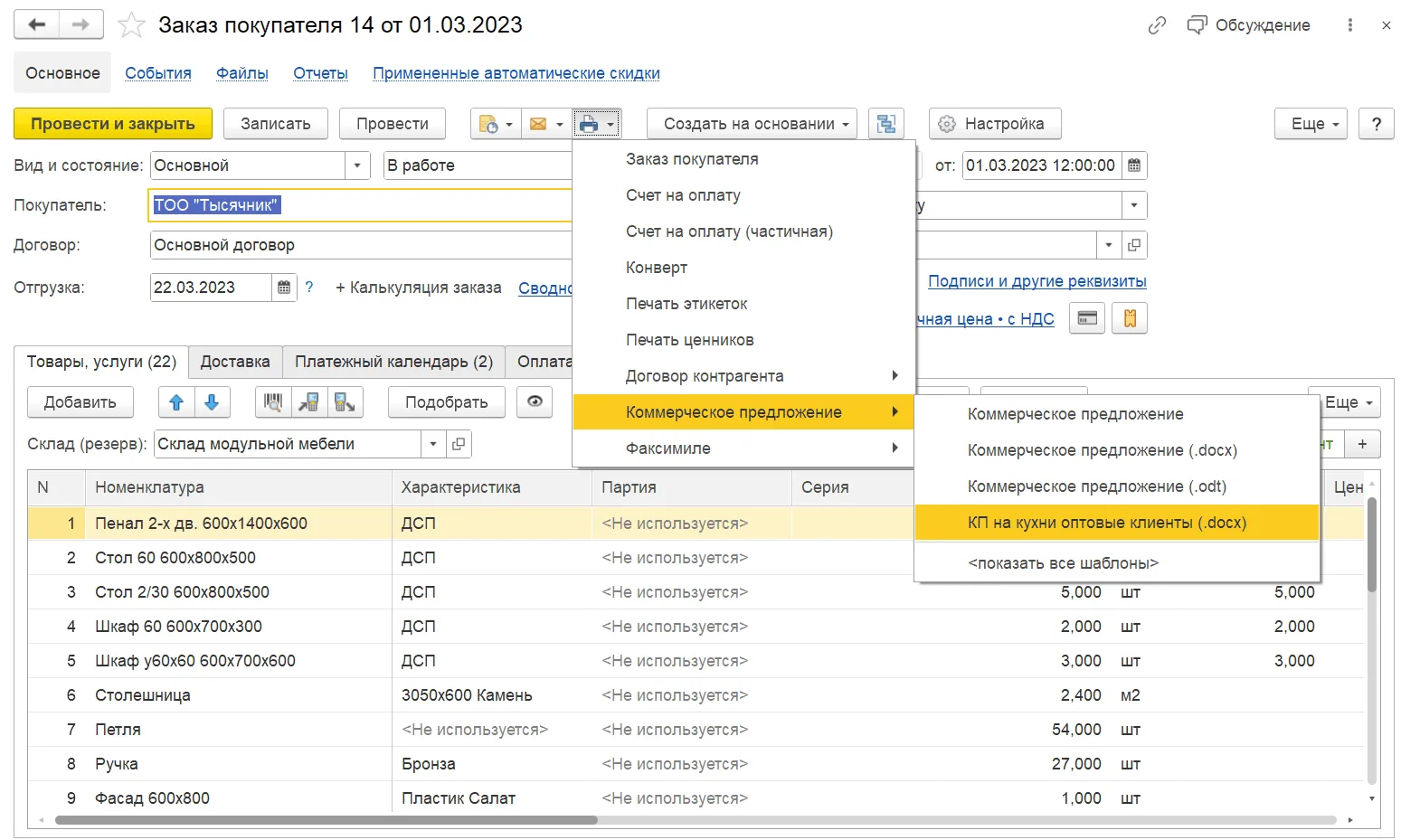
Task: Move the row up with blue arrow
Action: tap(176, 402)
